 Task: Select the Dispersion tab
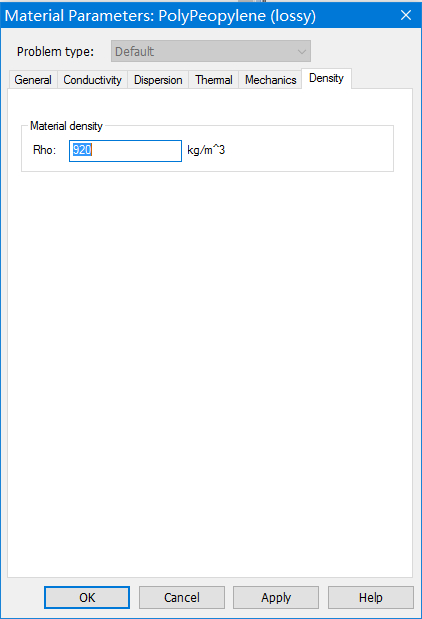pyautogui.click(x=158, y=80)
